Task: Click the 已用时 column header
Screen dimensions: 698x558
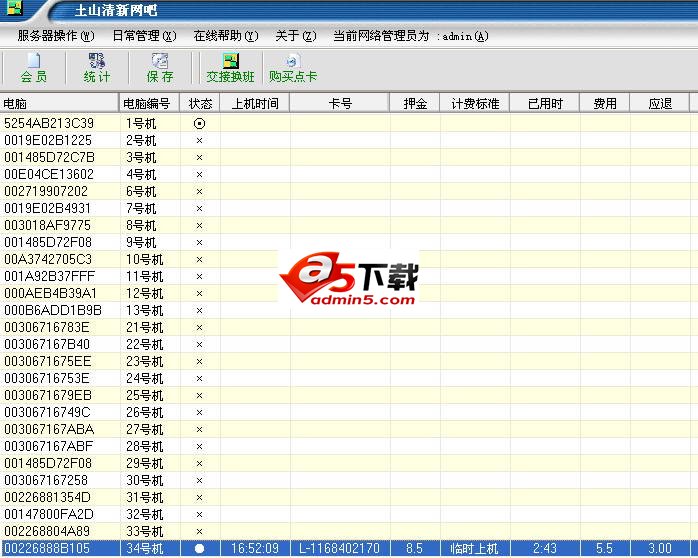Action: pyautogui.click(x=545, y=103)
